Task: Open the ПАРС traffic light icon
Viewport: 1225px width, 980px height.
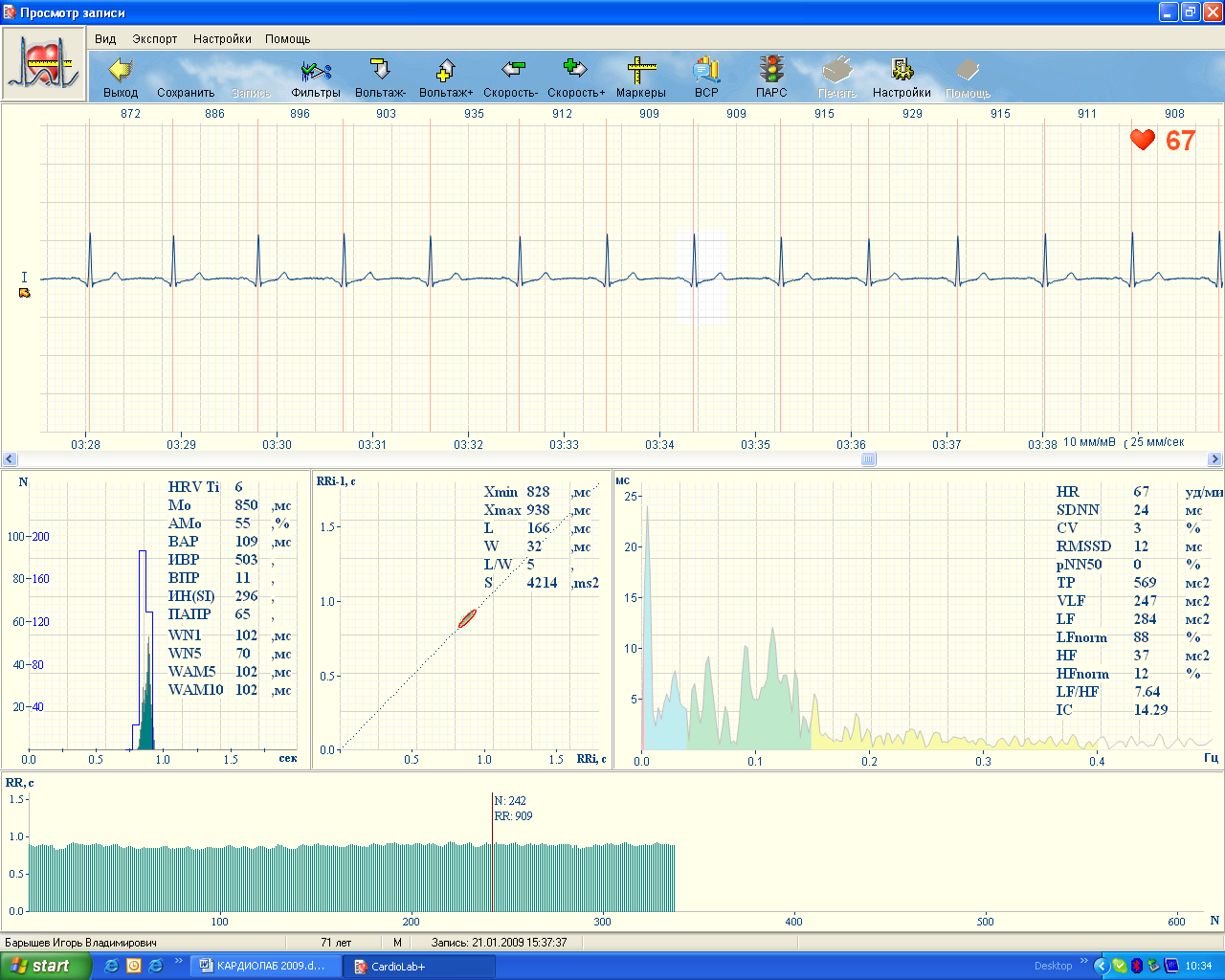Action: (771, 71)
